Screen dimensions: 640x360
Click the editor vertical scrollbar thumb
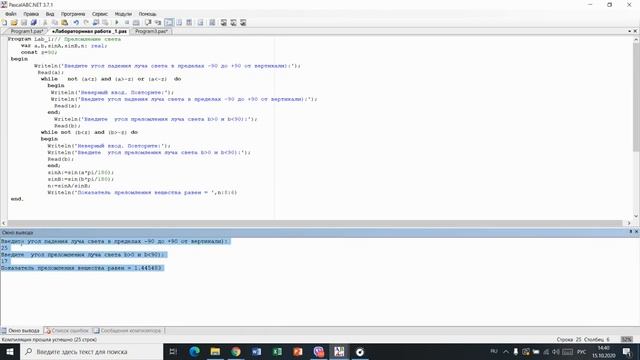click(x=636, y=97)
